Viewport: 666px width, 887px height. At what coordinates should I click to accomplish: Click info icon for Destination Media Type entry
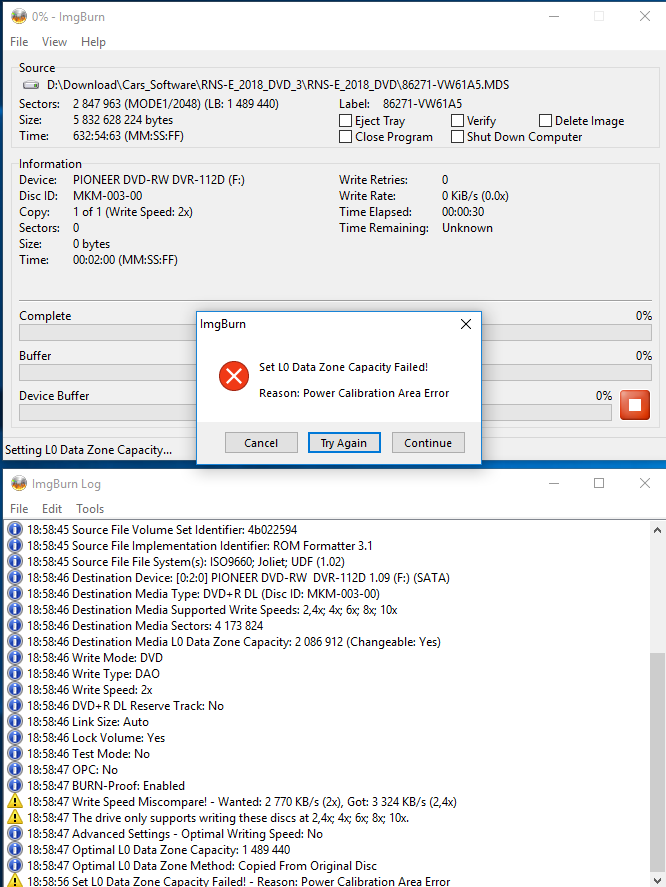click(15, 593)
